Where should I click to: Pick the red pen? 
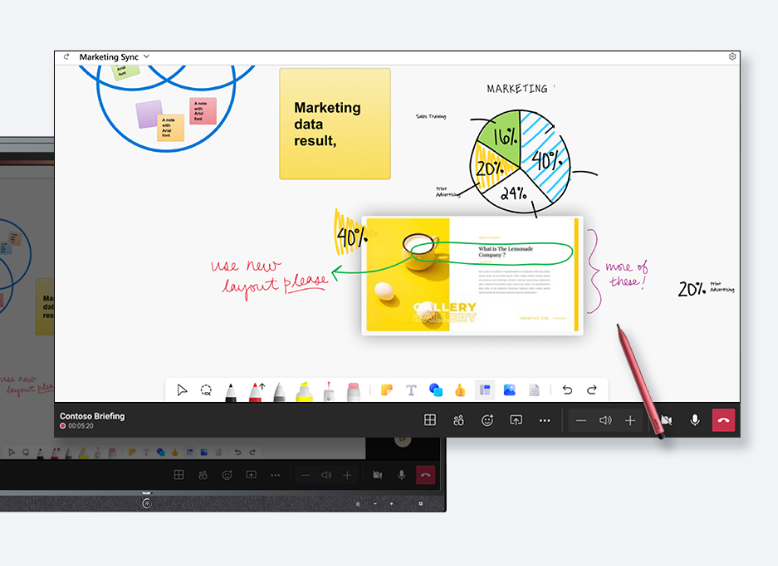tap(256, 392)
